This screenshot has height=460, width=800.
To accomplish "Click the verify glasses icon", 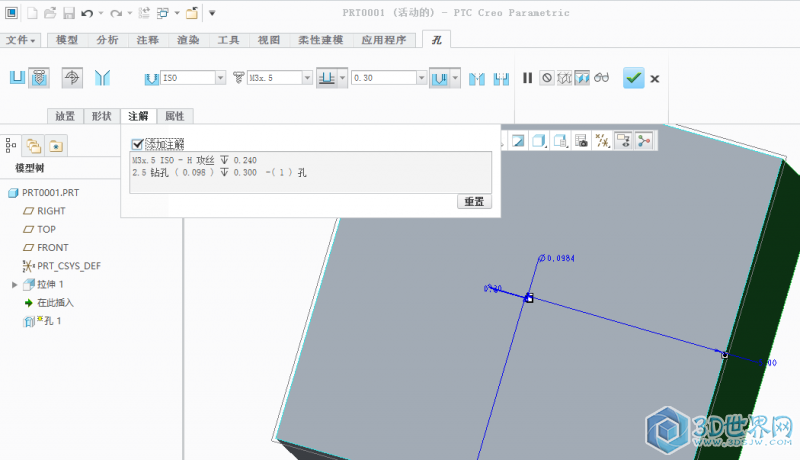I will [602, 78].
